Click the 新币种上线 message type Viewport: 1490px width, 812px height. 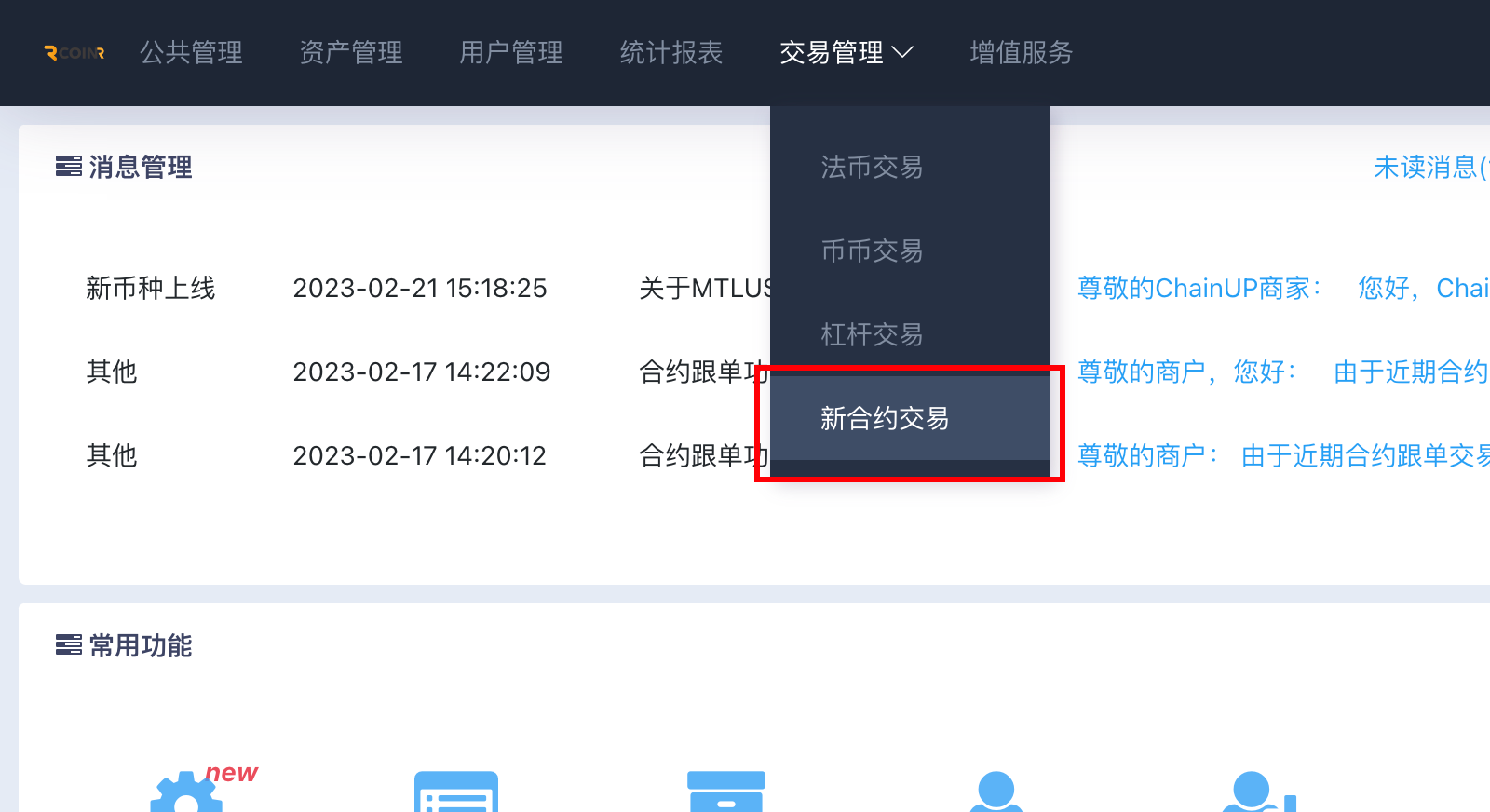point(151,288)
